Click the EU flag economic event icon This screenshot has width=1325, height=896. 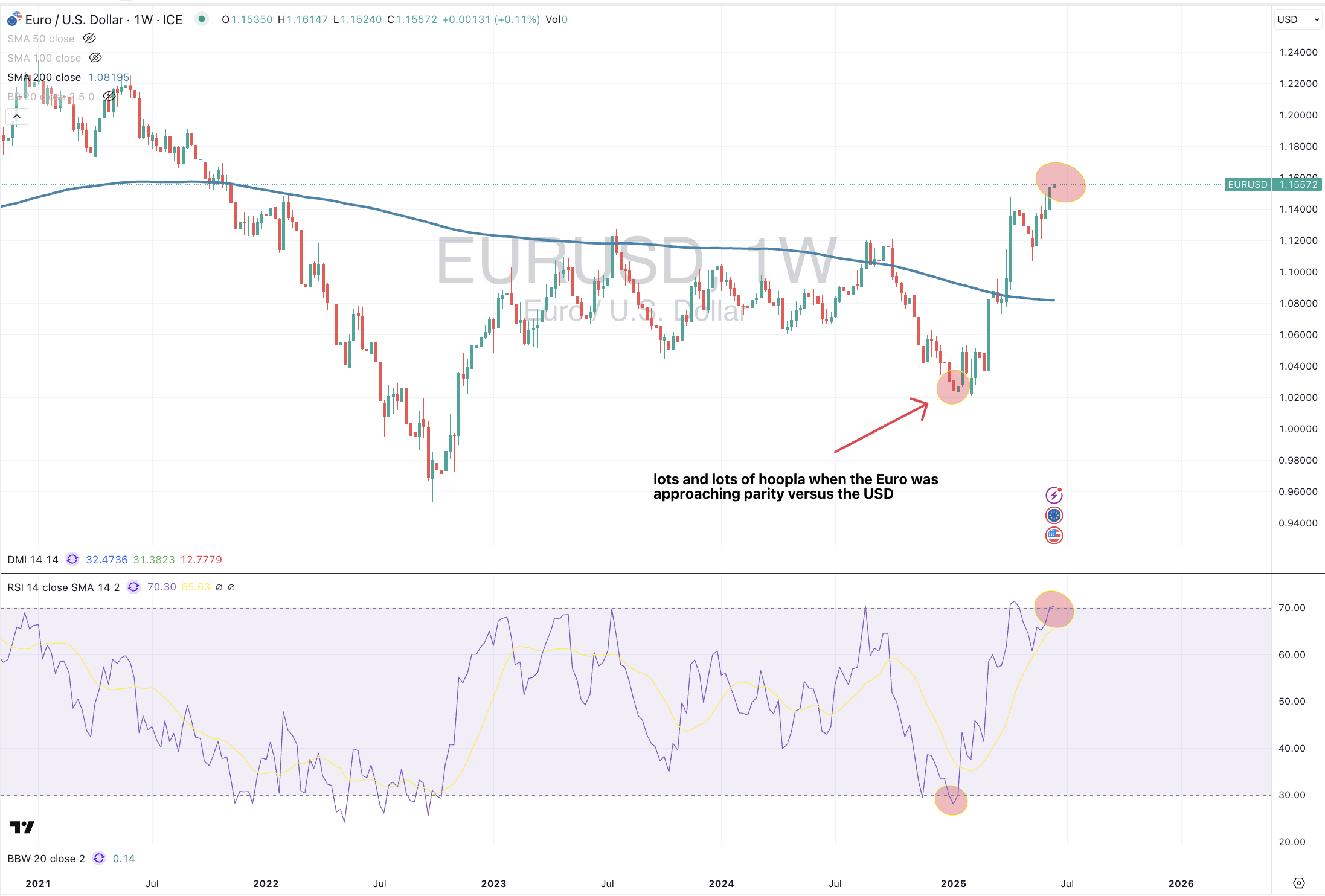pyautogui.click(x=1054, y=515)
